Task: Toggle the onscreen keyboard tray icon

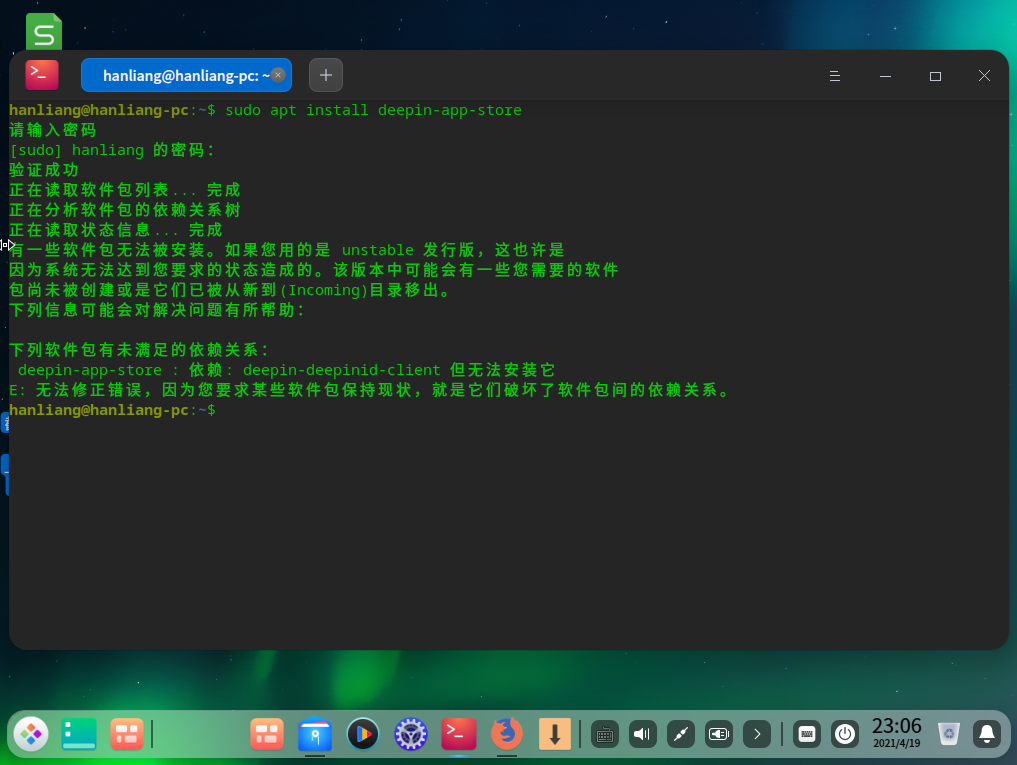Action: click(807, 735)
